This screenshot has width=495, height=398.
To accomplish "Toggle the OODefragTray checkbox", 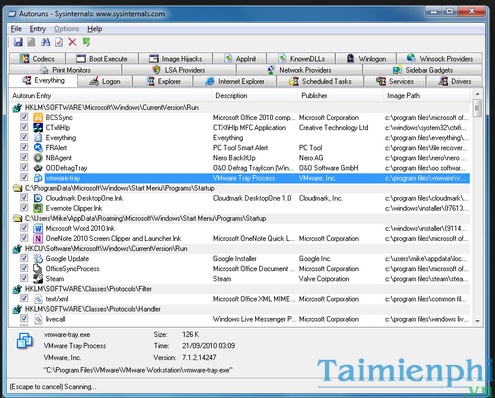I will click(24, 167).
